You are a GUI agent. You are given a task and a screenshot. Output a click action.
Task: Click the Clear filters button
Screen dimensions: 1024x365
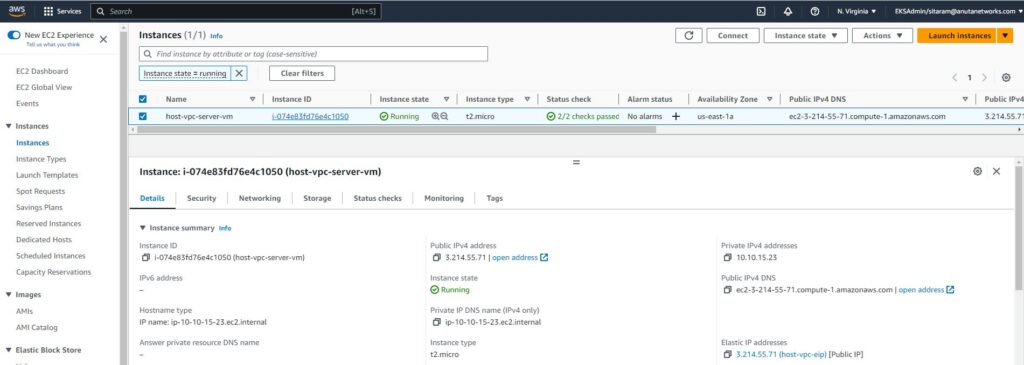click(x=302, y=73)
